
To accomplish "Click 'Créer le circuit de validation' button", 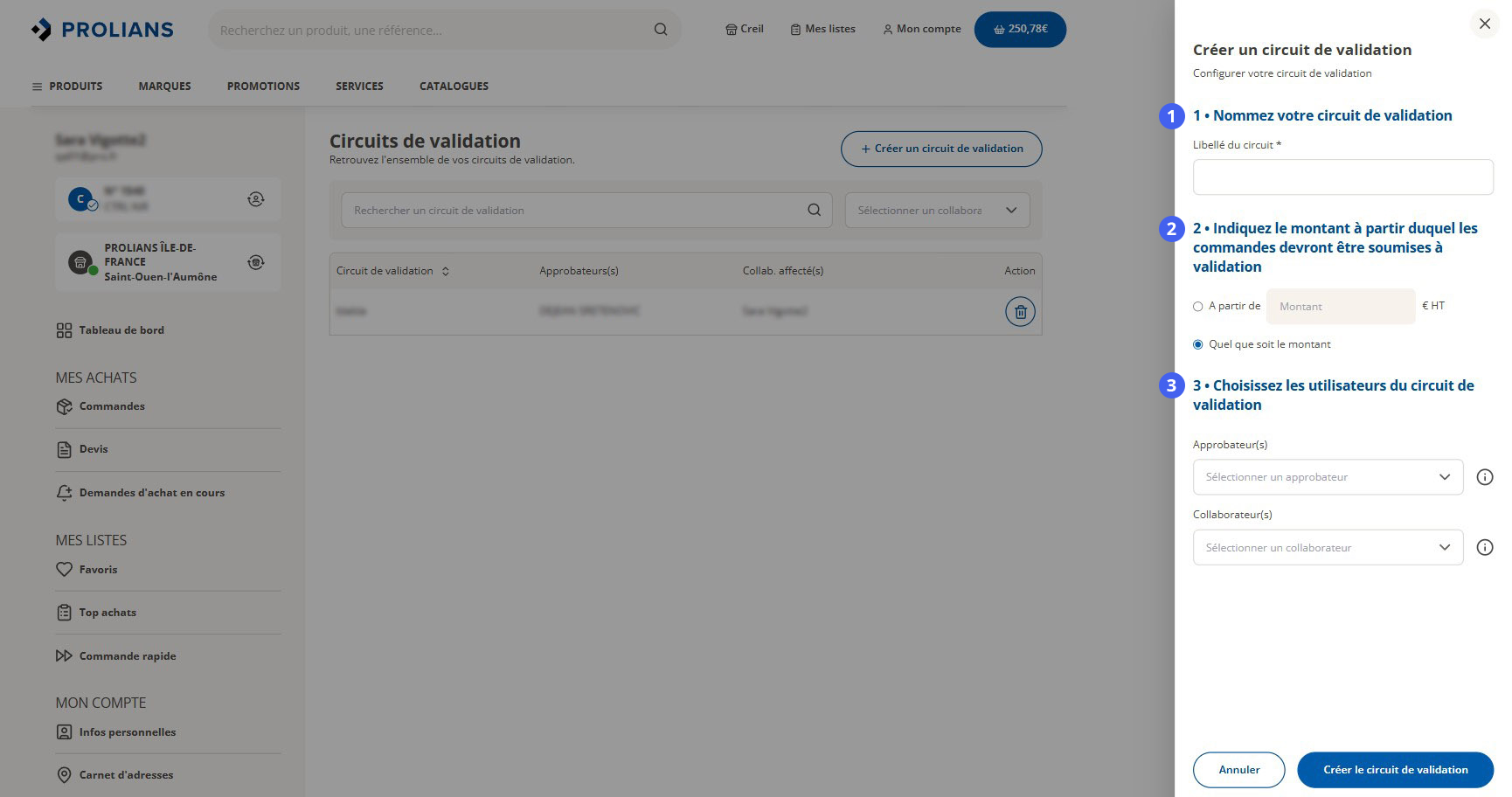I will click(x=1395, y=770).
